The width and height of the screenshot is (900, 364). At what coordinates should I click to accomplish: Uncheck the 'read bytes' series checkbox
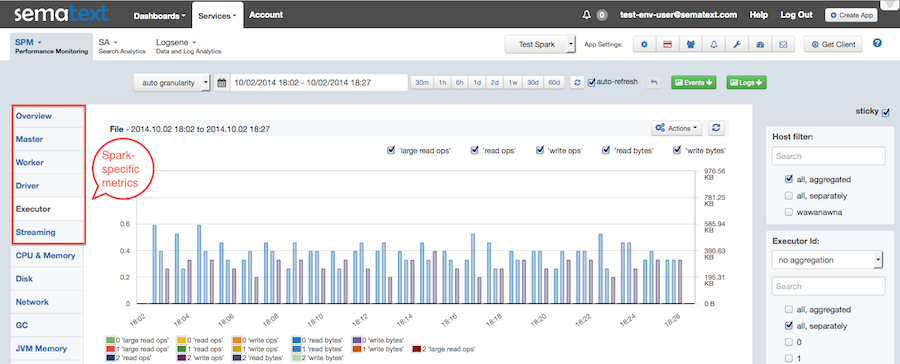point(606,150)
